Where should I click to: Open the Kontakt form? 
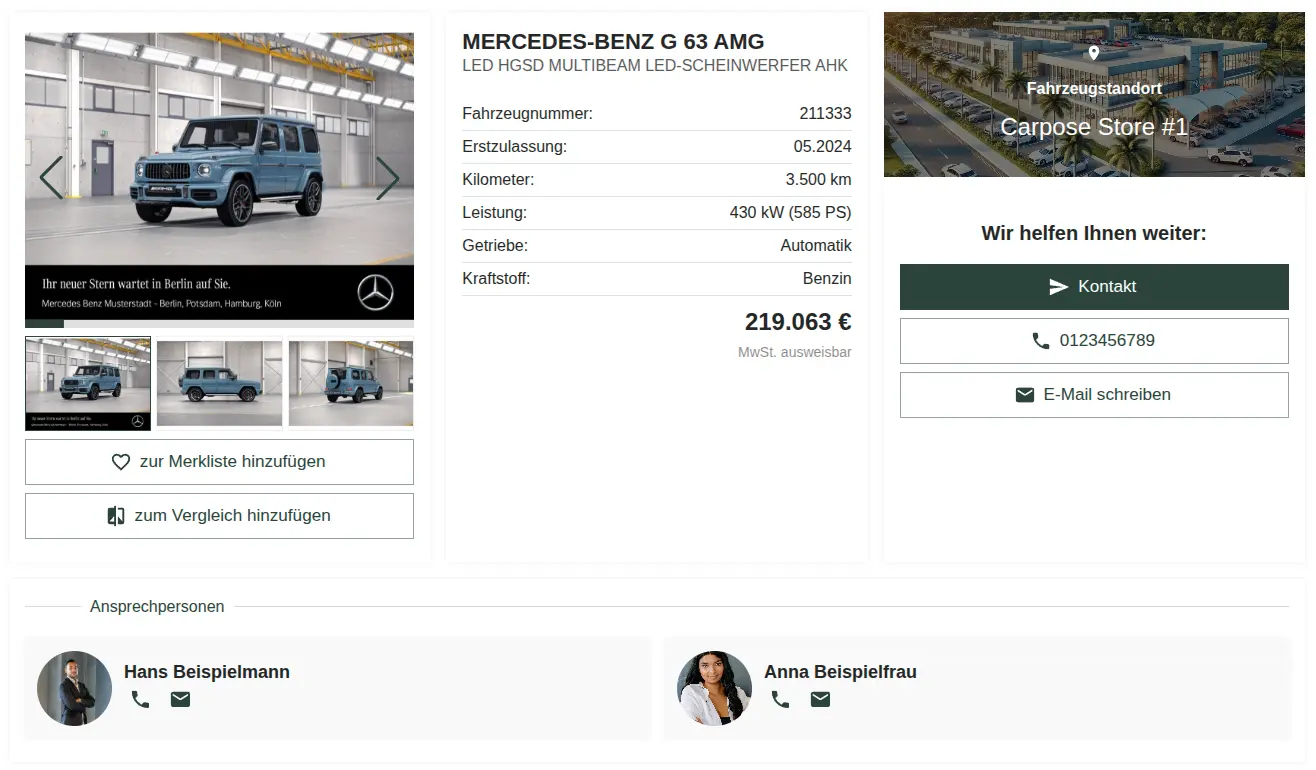[x=1094, y=286]
